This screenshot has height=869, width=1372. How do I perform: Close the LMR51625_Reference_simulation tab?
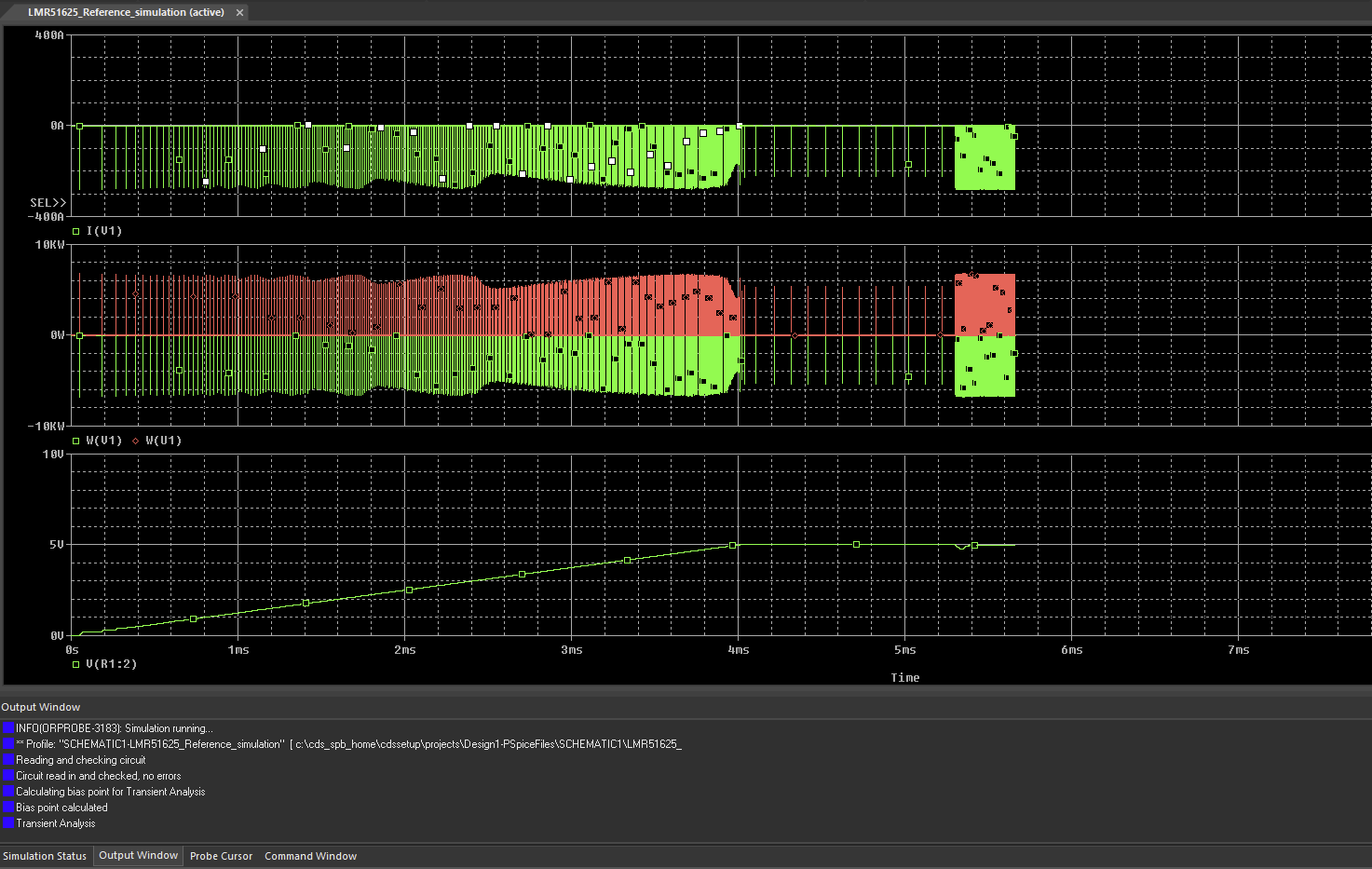[x=239, y=13]
